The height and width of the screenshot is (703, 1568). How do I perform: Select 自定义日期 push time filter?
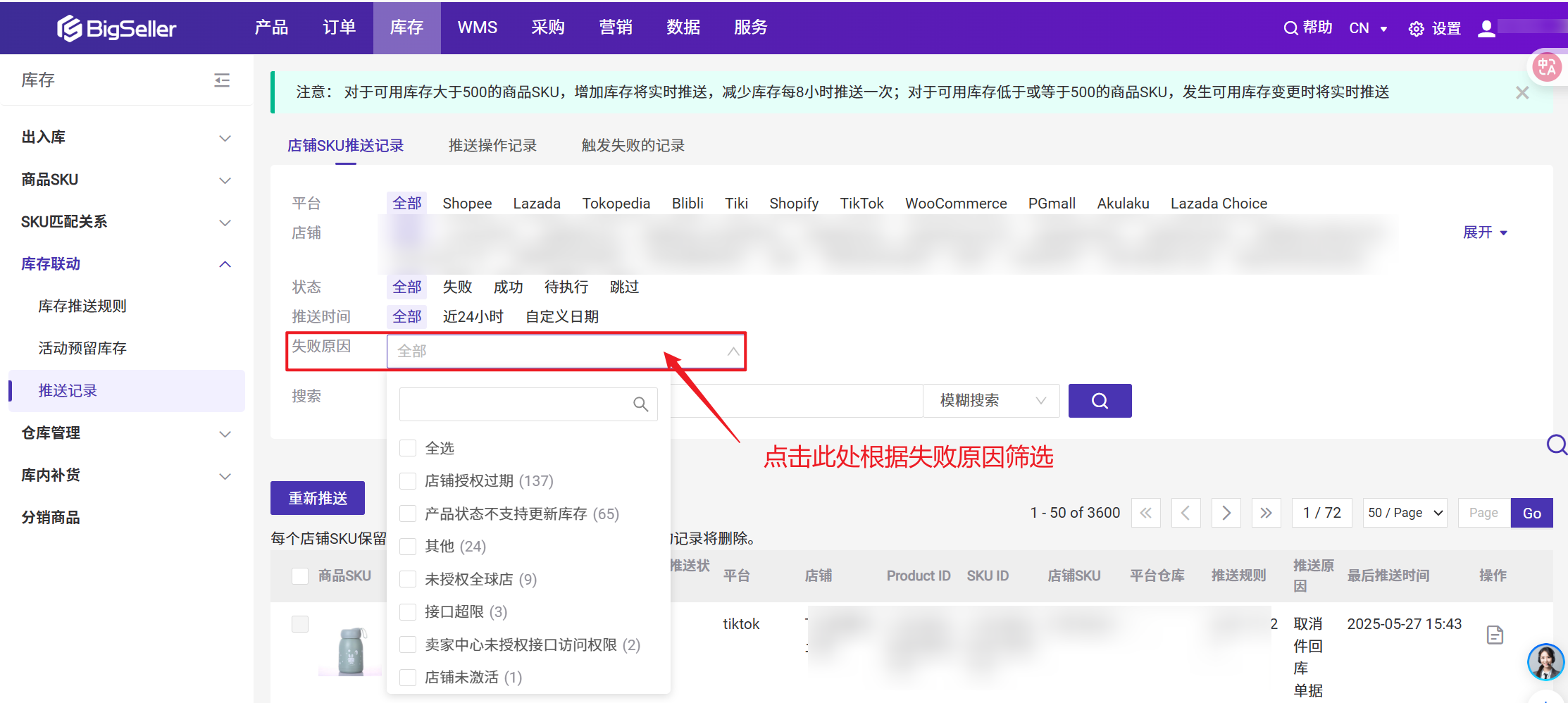pyautogui.click(x=562, y=317)
